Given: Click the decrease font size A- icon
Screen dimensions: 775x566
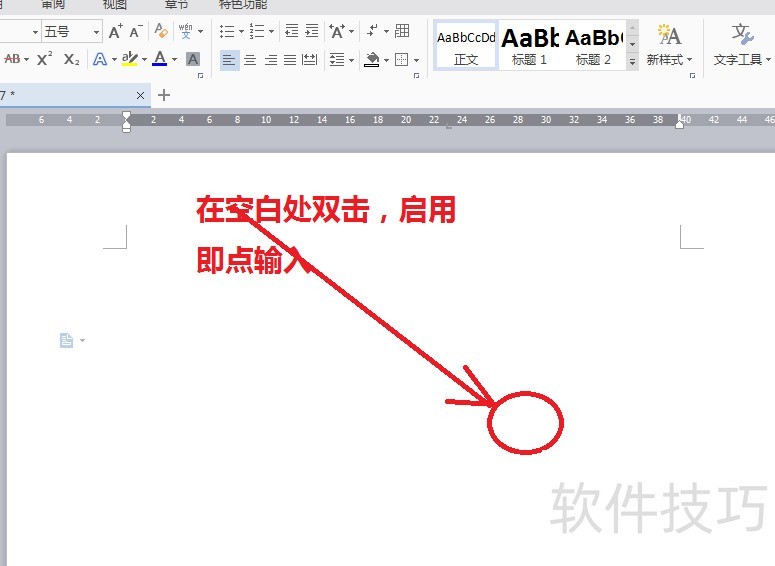Looking at the screenshot, I should pos(135,32).
